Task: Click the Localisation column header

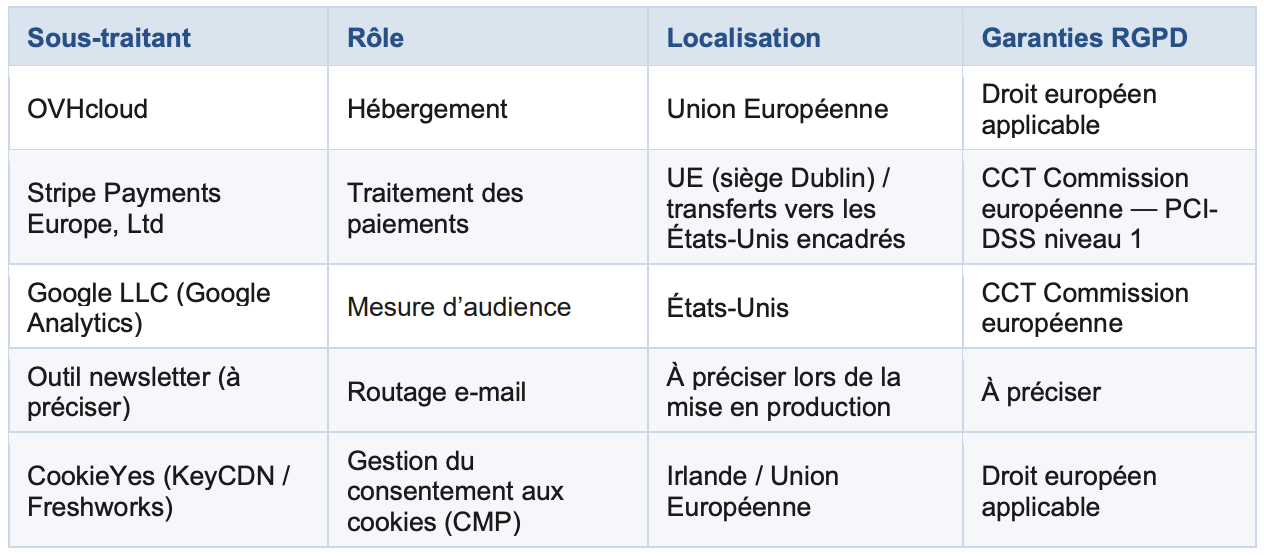Action: (744, 39)
